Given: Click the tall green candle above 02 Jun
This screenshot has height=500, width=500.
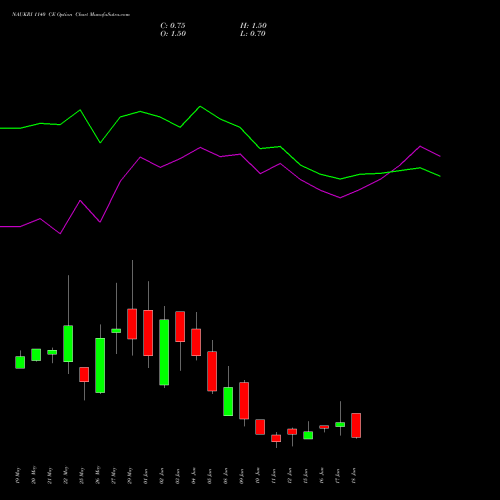Looking at the screenshot, I should click(164, 352).
